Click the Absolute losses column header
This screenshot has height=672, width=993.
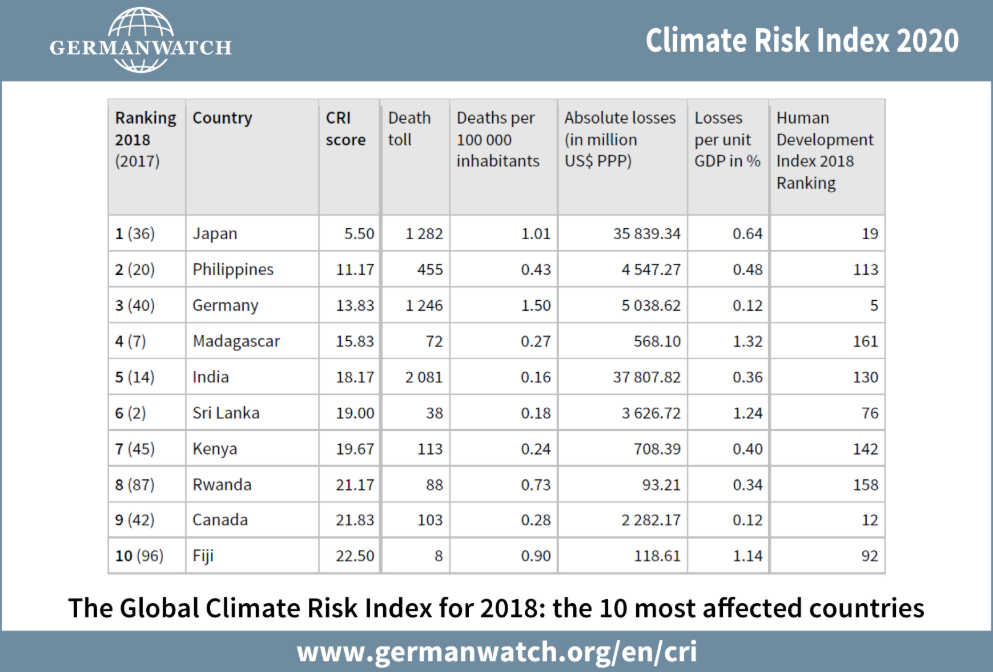coord(620,138)
